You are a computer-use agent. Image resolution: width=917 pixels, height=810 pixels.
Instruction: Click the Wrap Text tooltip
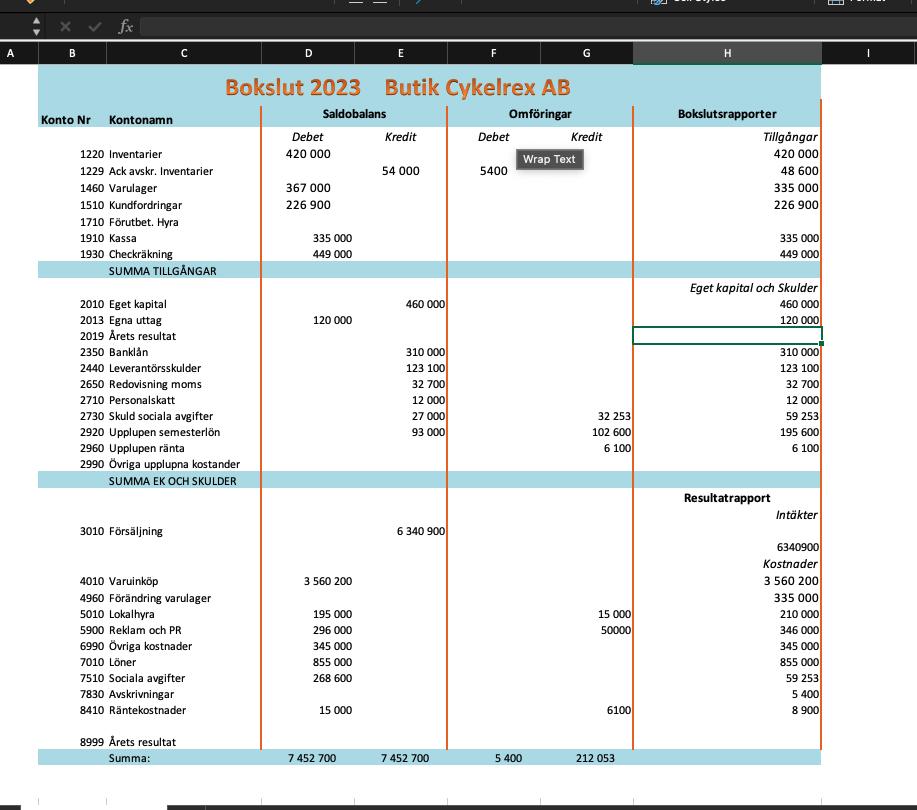(549, 159)
